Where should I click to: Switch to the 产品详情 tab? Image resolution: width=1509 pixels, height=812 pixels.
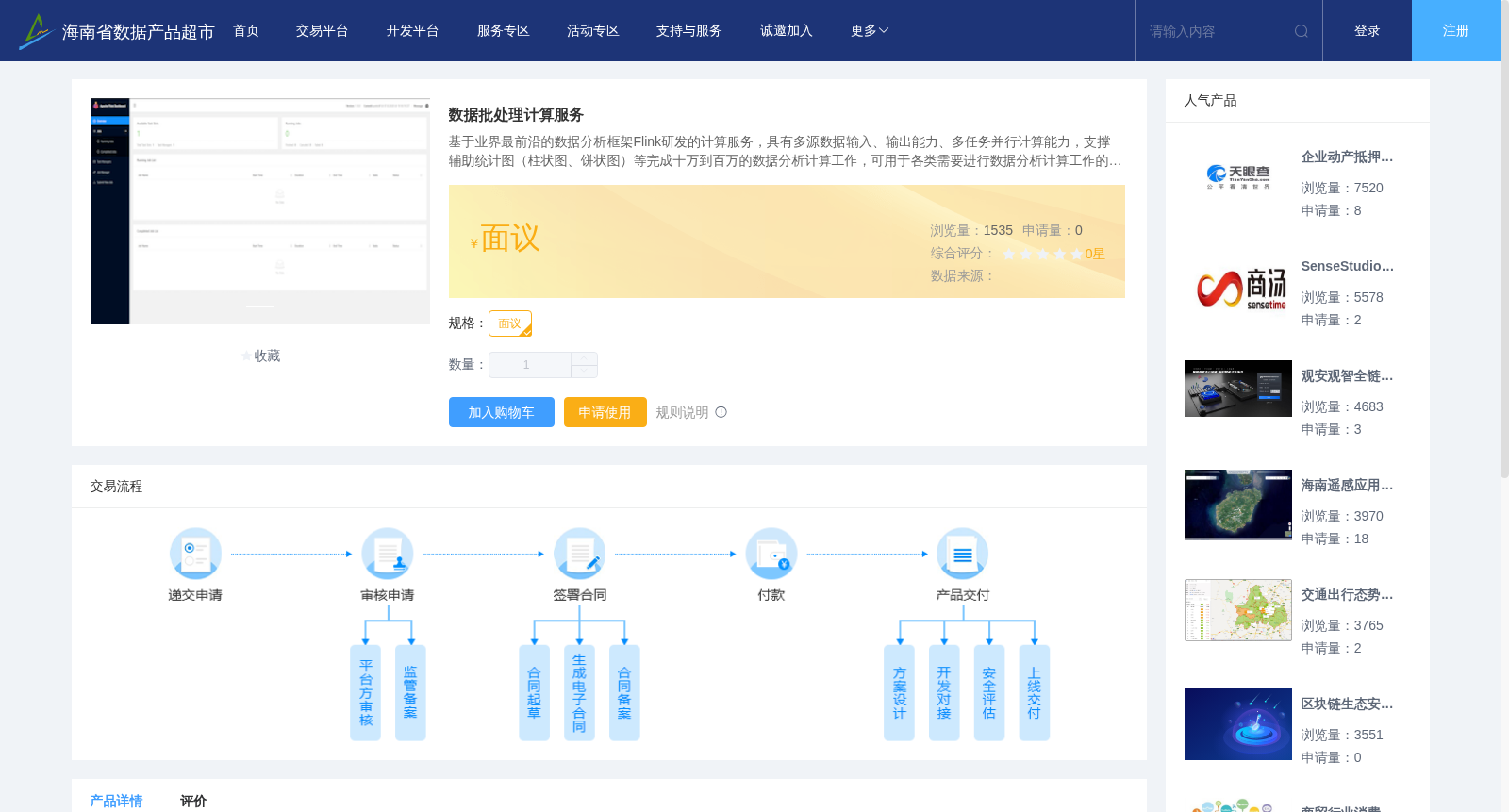point(116,801)
